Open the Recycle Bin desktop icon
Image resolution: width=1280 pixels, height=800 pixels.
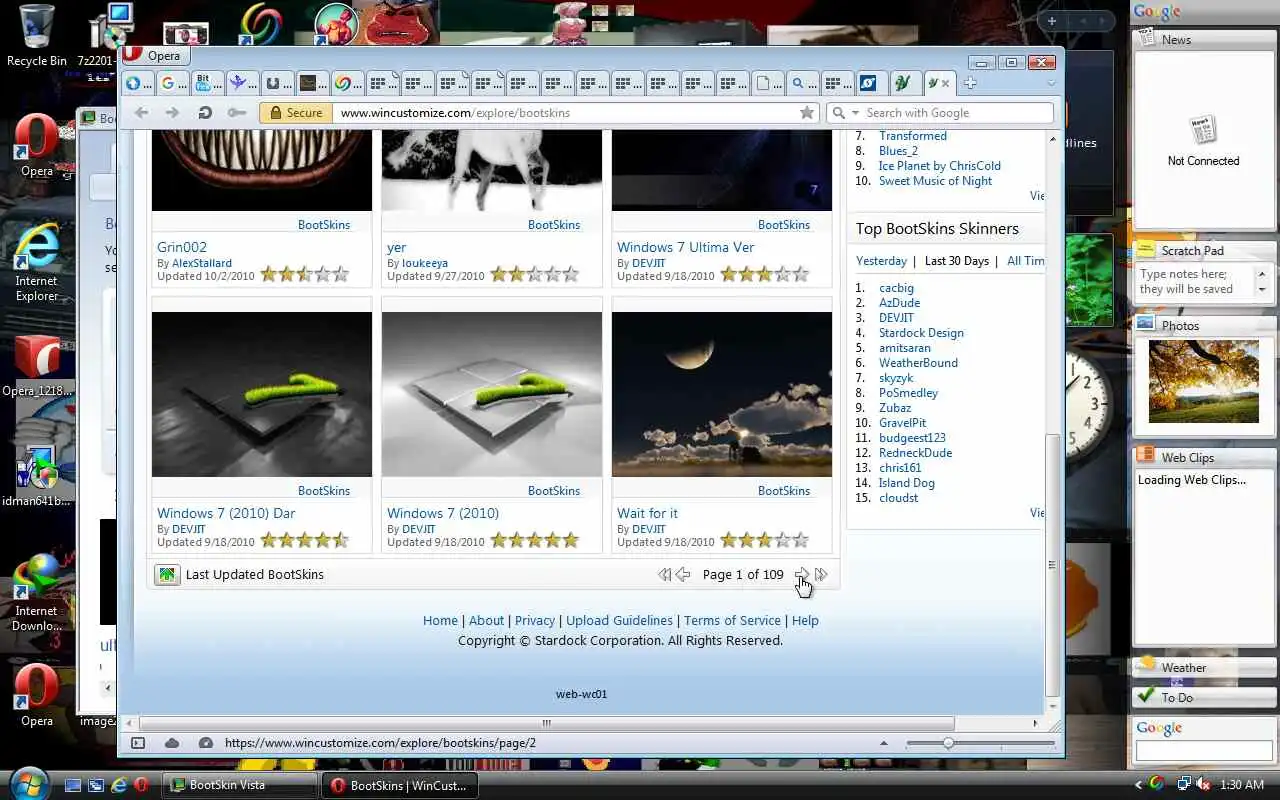tap(36, 36)
